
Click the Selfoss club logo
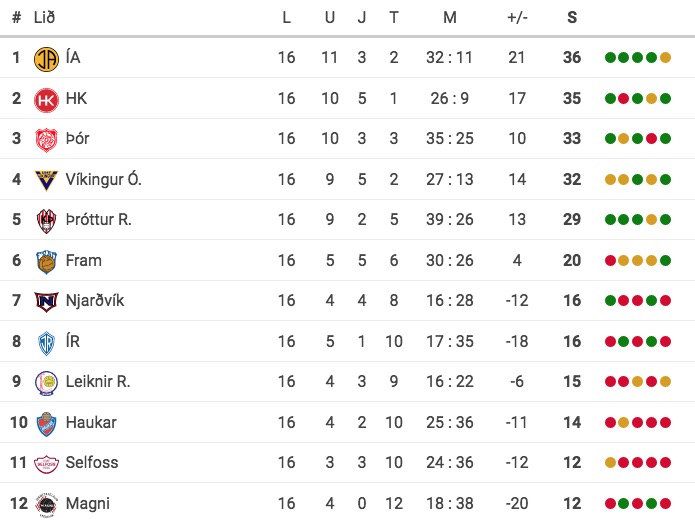[x=46, y=464]
